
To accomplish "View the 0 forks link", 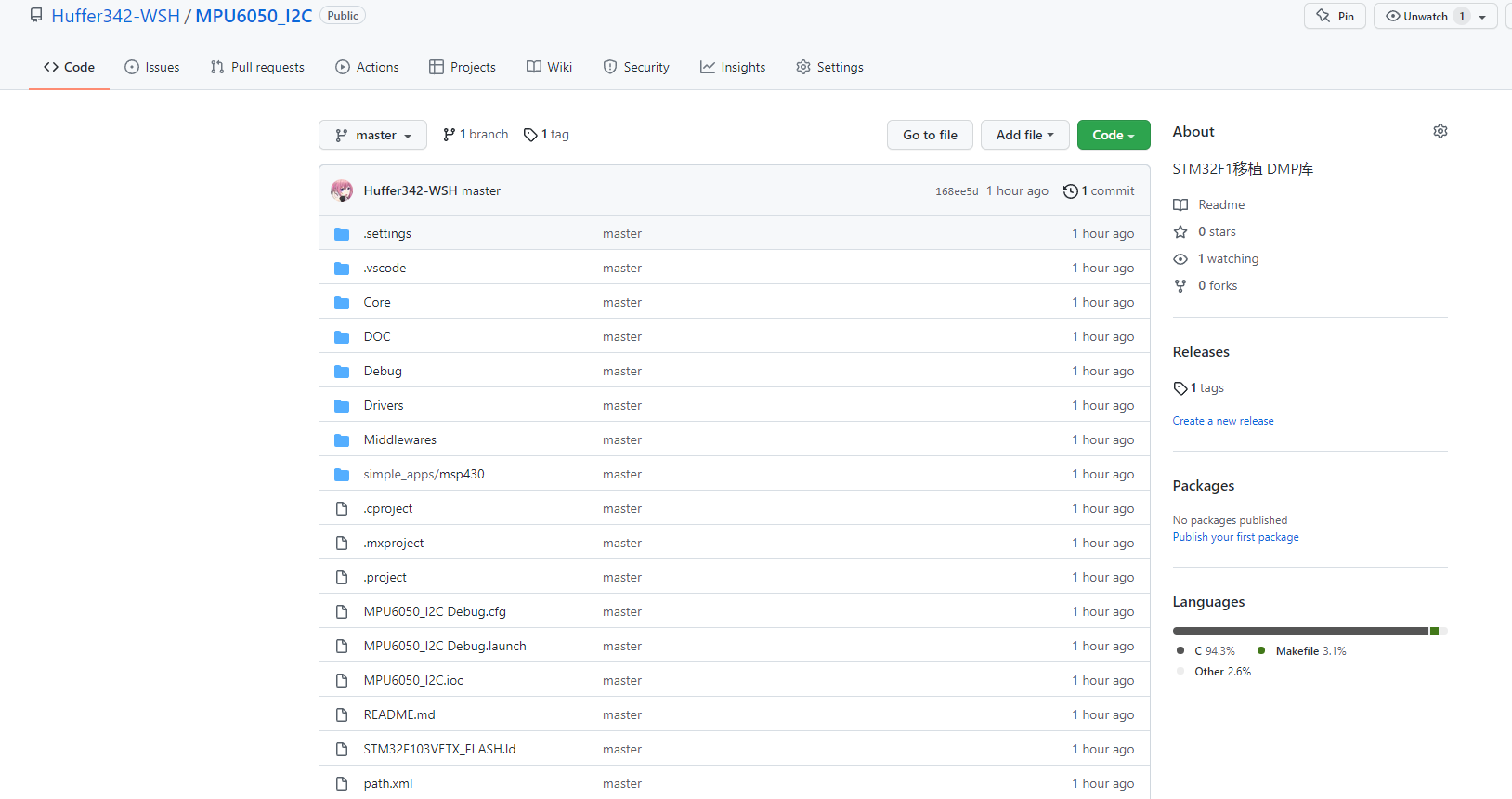I will pos(1206,285).
